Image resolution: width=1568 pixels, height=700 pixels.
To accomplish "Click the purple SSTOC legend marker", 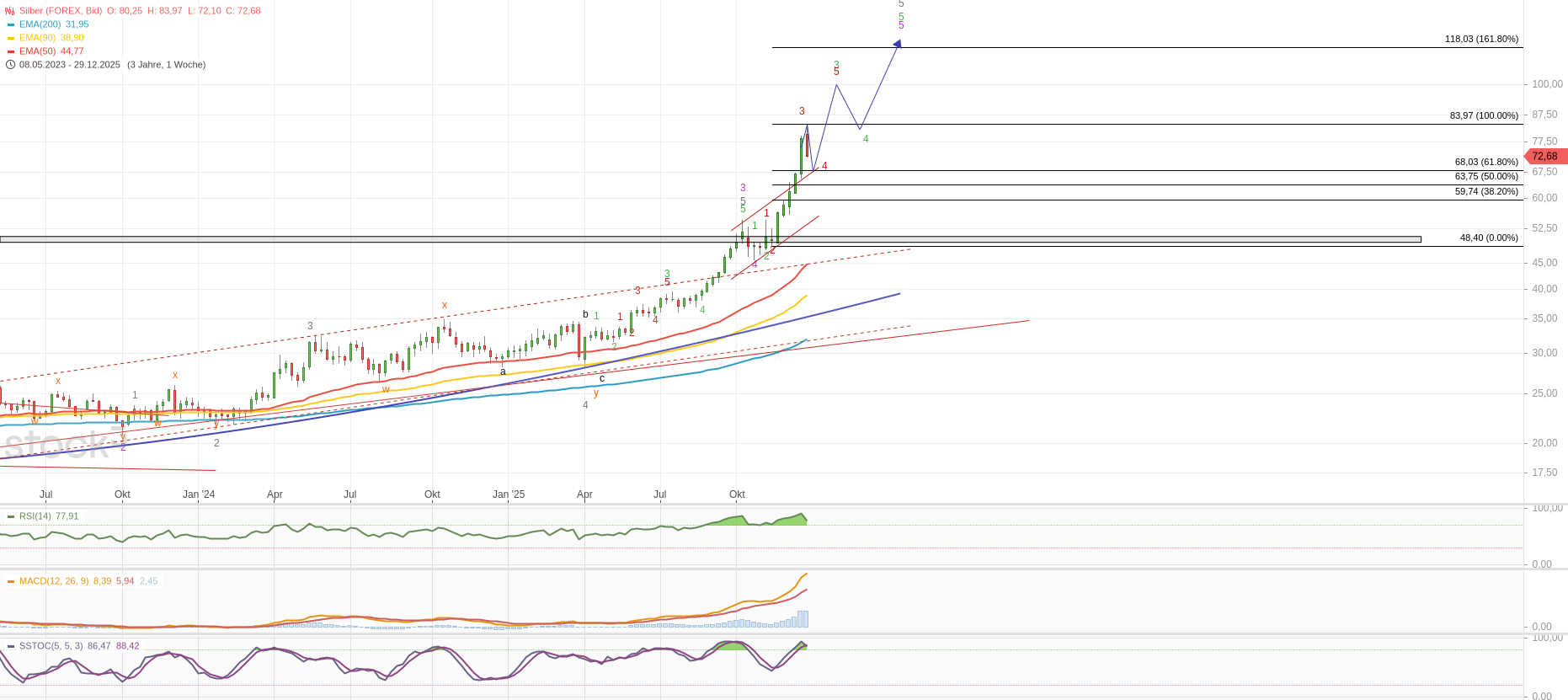I will point(10,646).
